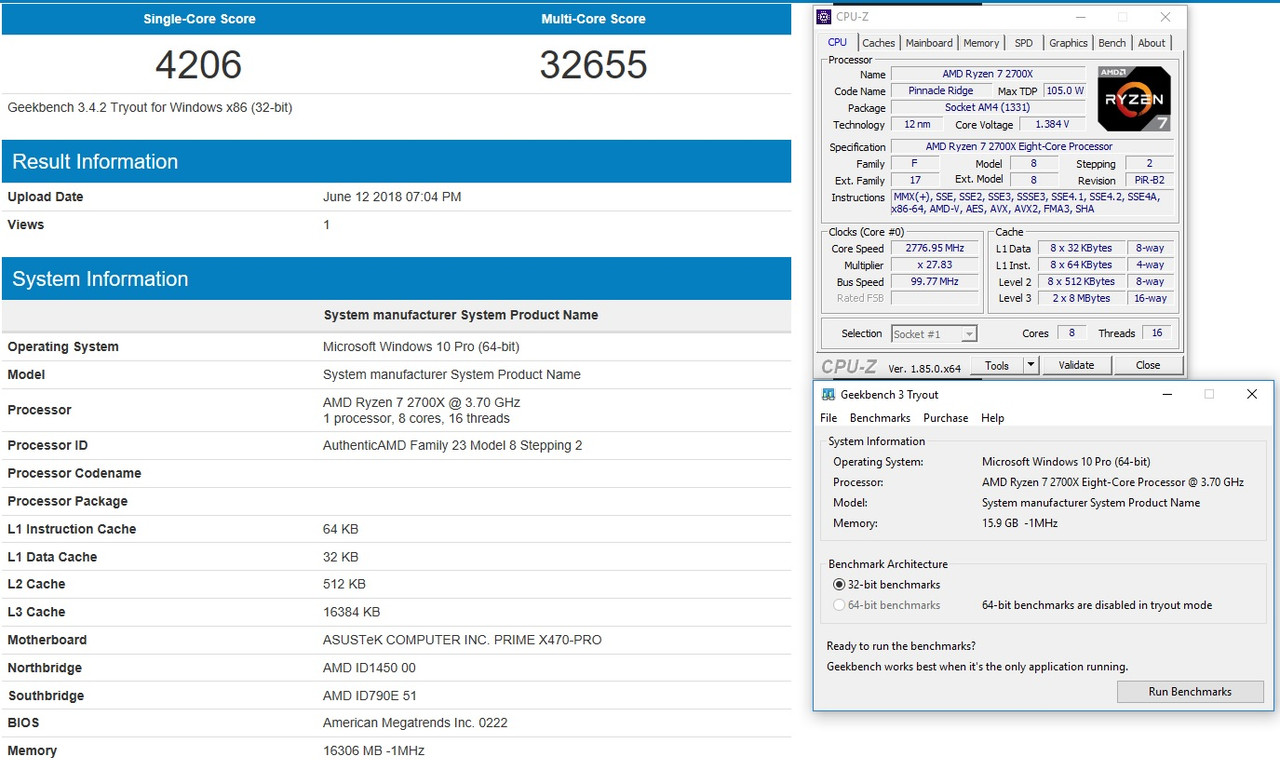
Task: Click the CPU-Z app icon in title bar
Action: pyautogui.click(x=824, y=17)
